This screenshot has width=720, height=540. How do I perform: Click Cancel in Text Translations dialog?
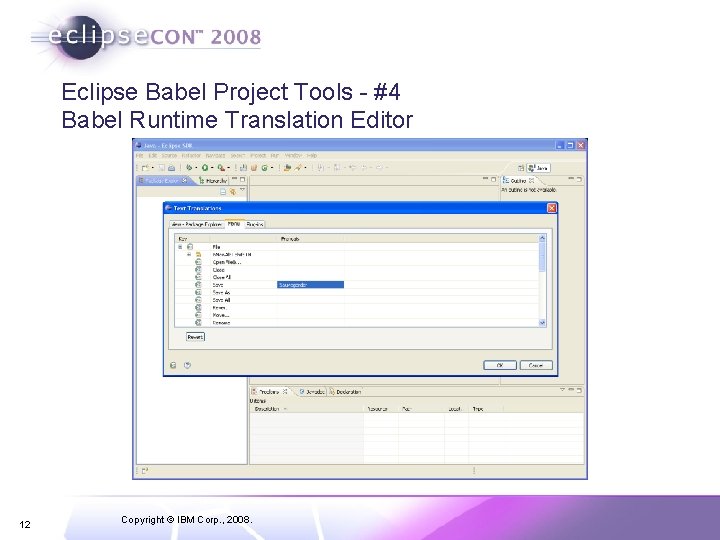pyautogui.click(x=536, y=365)
